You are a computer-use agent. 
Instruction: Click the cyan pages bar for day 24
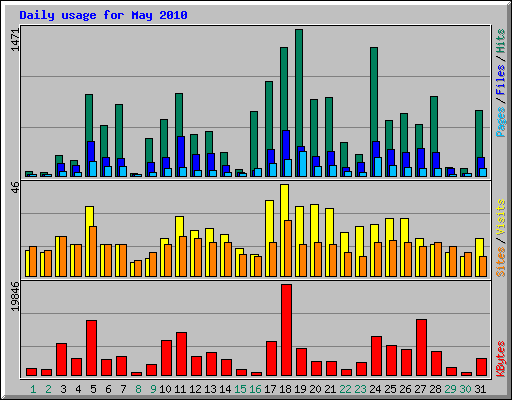pos(378,167)
